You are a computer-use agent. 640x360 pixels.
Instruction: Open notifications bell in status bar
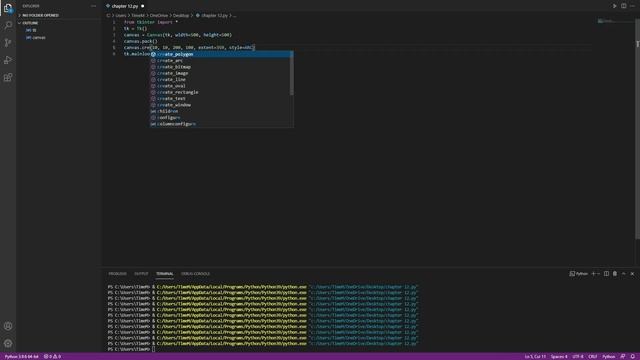633,357
